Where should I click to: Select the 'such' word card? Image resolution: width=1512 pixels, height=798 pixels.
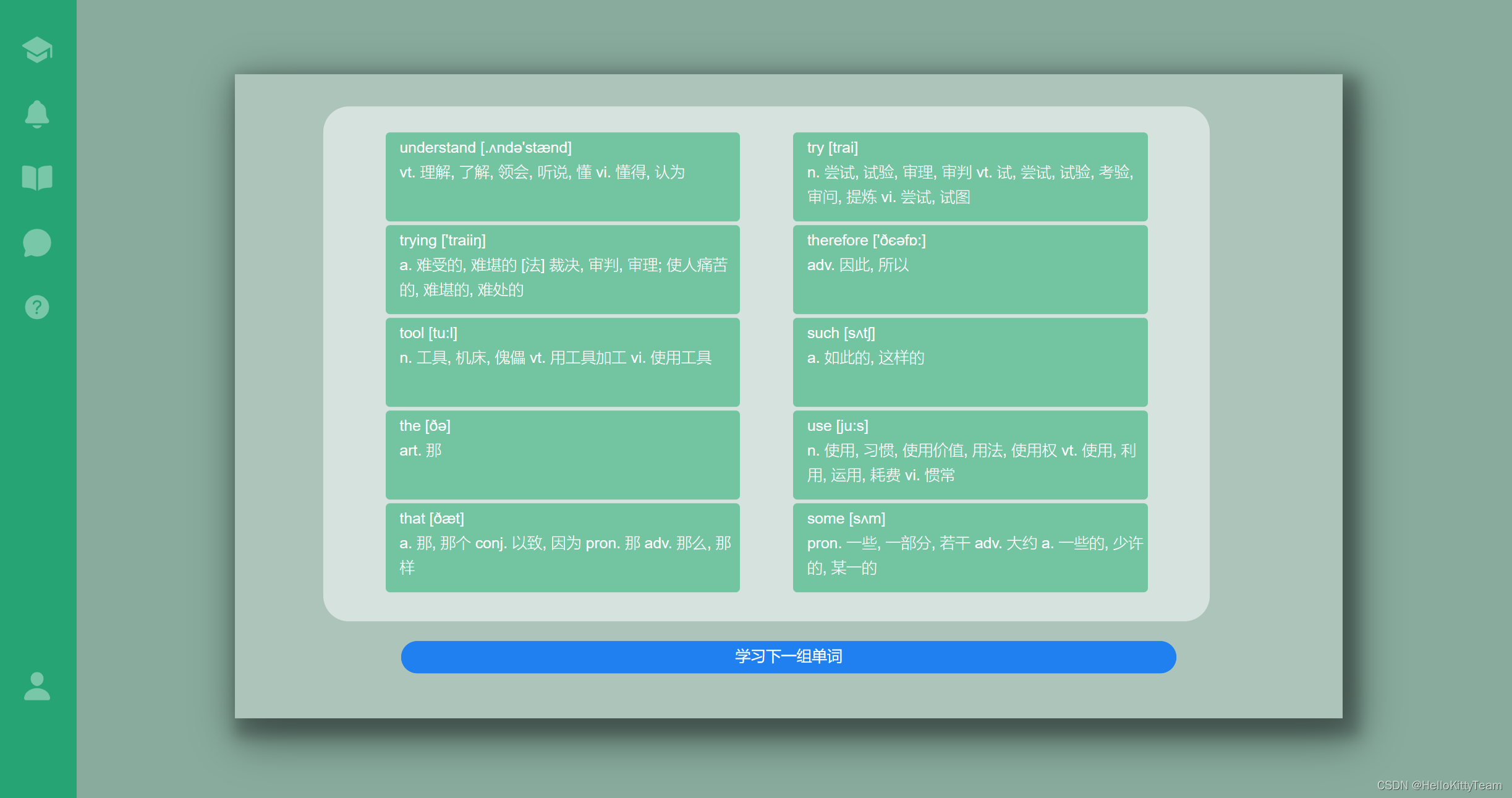click(x=970, y=362)
